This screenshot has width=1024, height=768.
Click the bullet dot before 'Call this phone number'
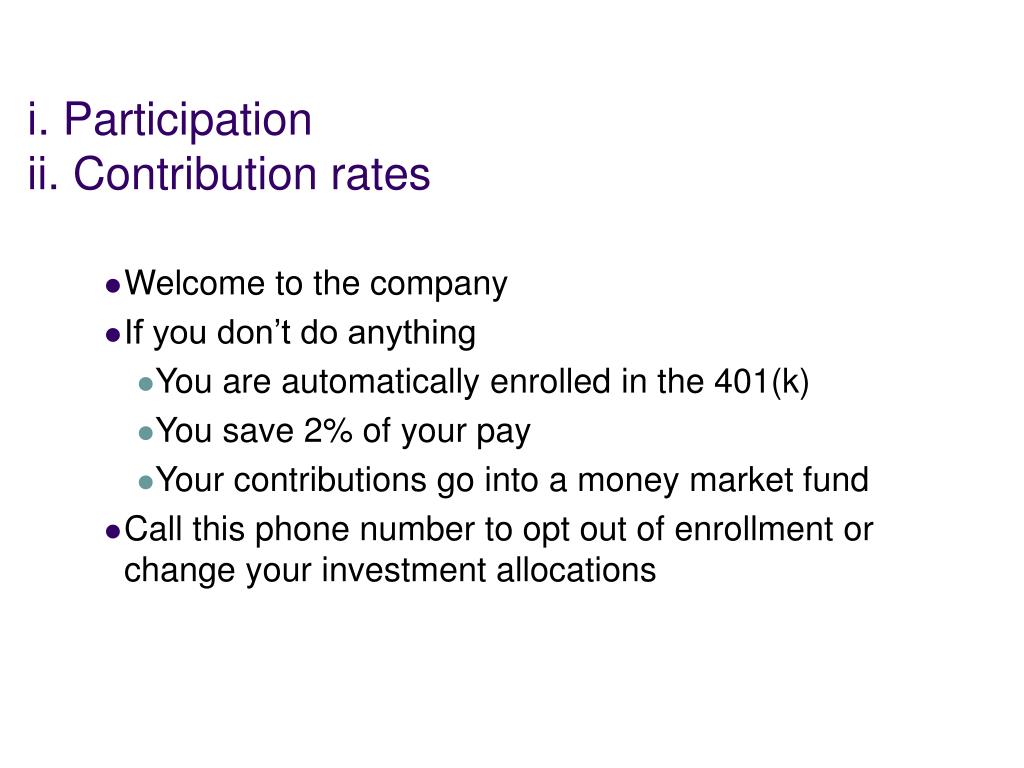tap(113, 532)
